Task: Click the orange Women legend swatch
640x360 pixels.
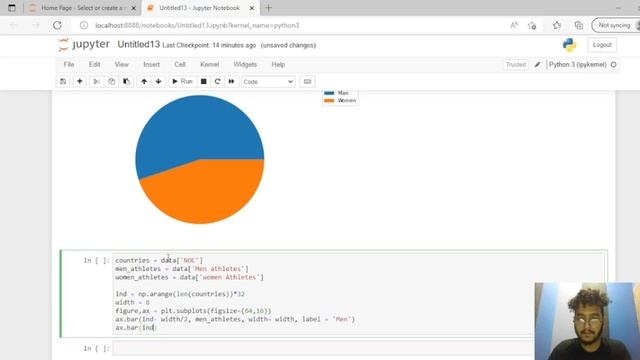Action: (329, 100)
